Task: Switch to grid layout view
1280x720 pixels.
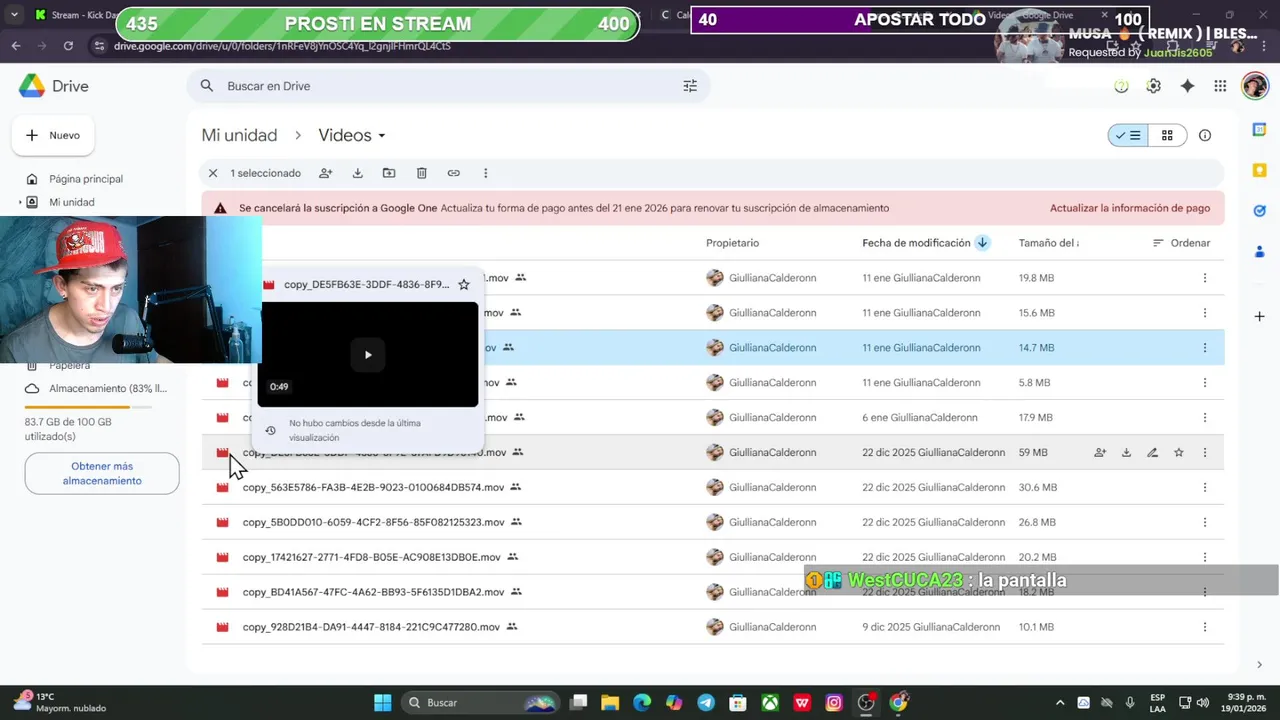Action: coord(1167,136)
